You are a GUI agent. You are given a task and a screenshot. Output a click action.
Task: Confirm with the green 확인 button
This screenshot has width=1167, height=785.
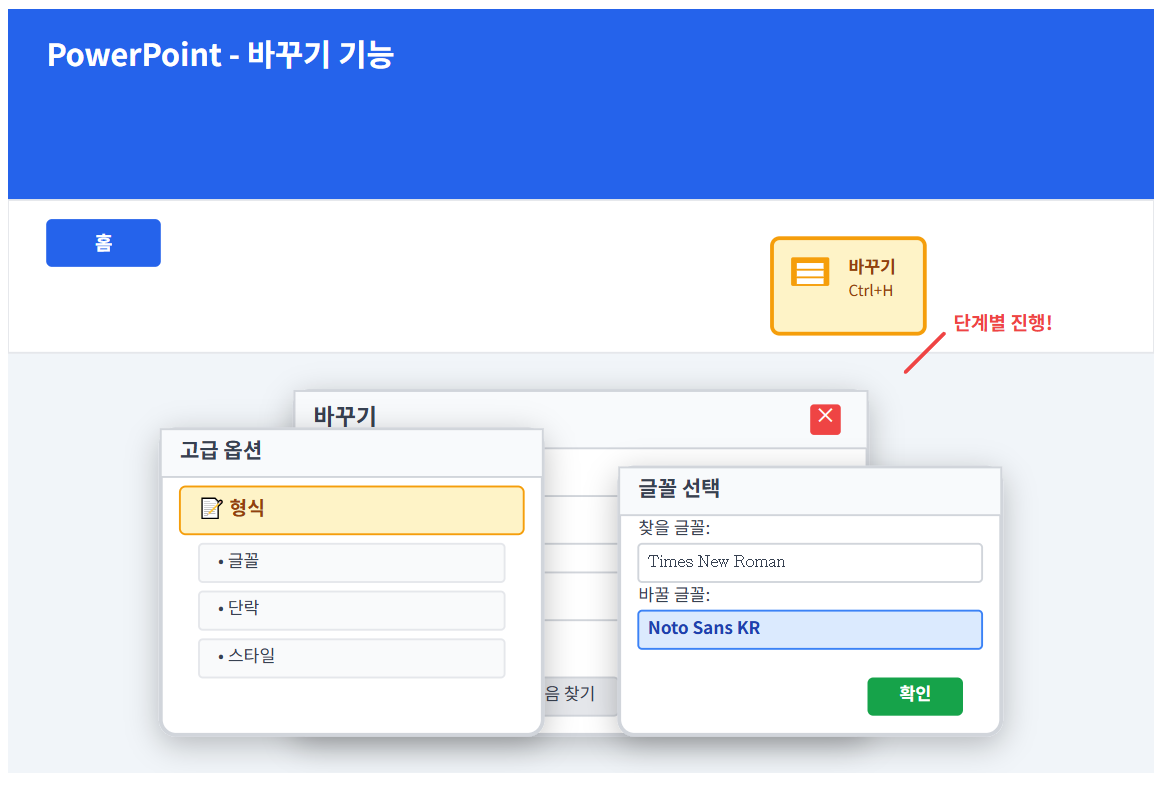[x=915, y=696]
